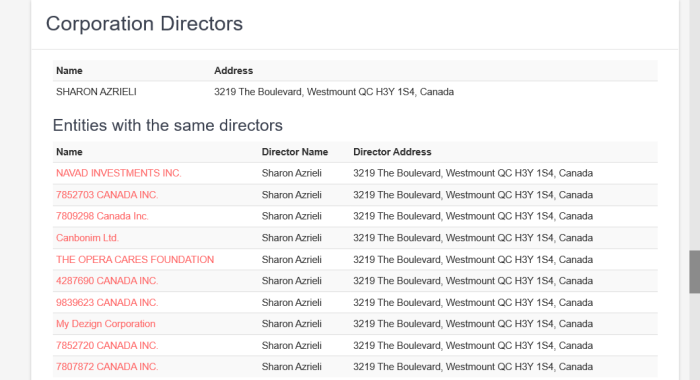The image size is (700, 380).
Task: Click the Director Address column header
Action: tap(392, 152)
